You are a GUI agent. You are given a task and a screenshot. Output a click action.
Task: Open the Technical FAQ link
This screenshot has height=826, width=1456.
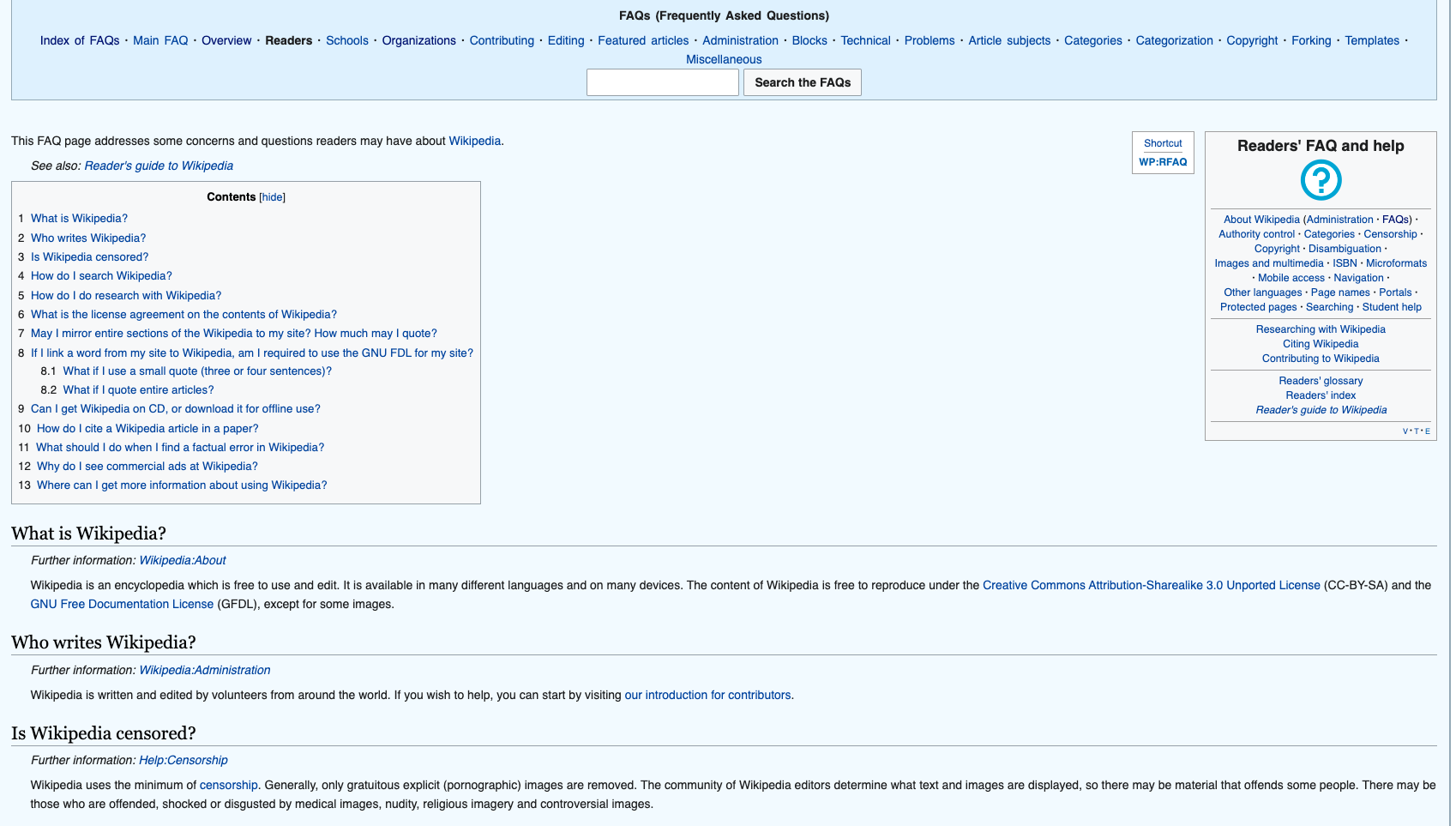pyautogui.click(x=865, y=40)
